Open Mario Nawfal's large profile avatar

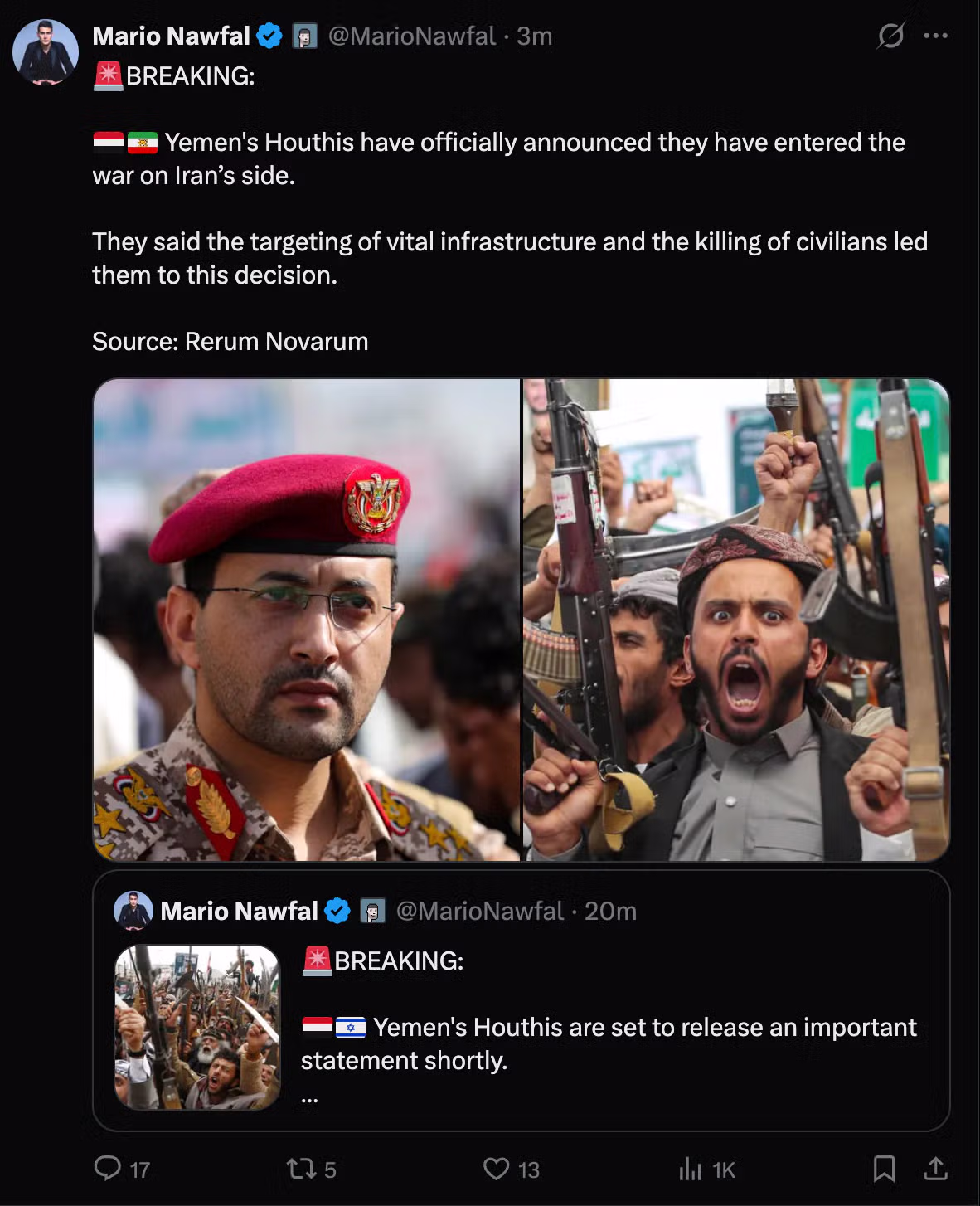click(46, 53)
